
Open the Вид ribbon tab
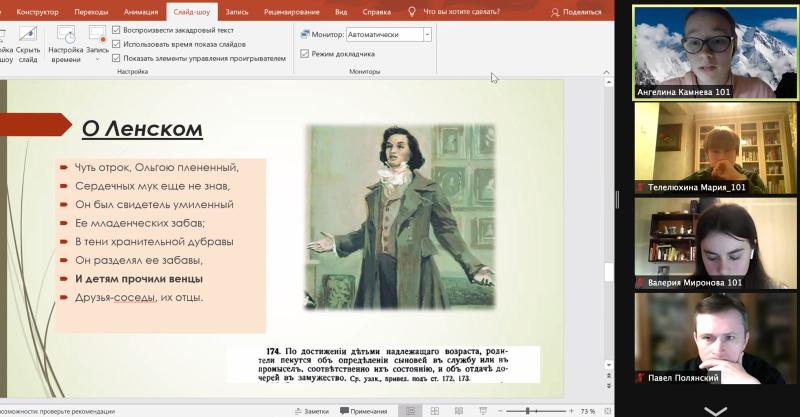(341, 12)
